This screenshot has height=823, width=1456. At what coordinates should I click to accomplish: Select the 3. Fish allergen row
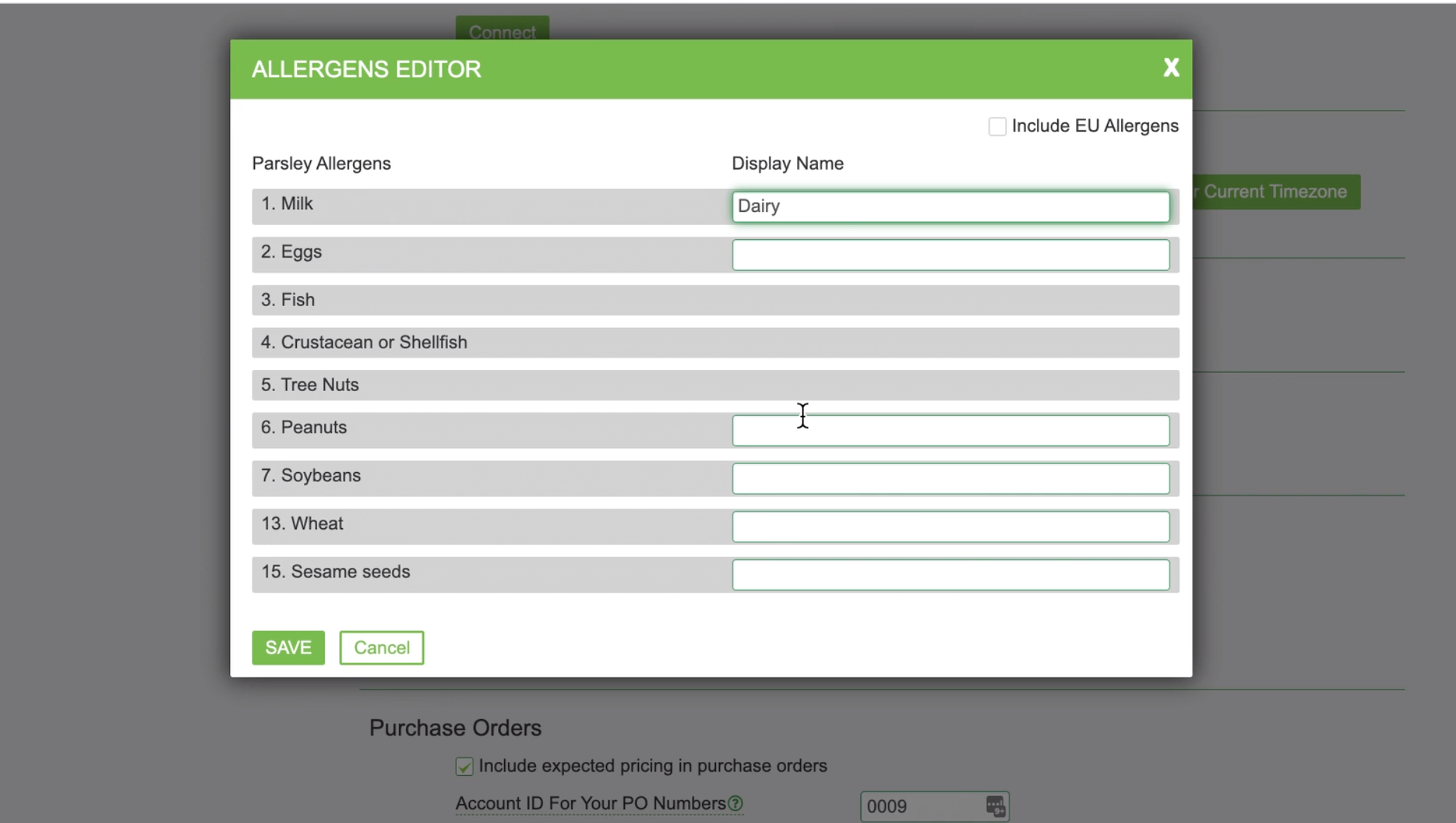(715, 300)
